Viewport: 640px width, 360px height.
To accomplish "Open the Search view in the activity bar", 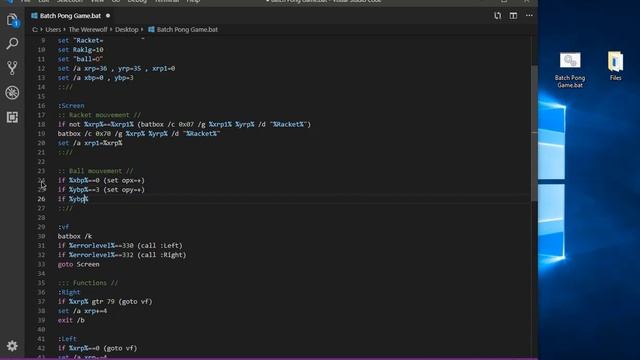I will click(x=12, y=44).
